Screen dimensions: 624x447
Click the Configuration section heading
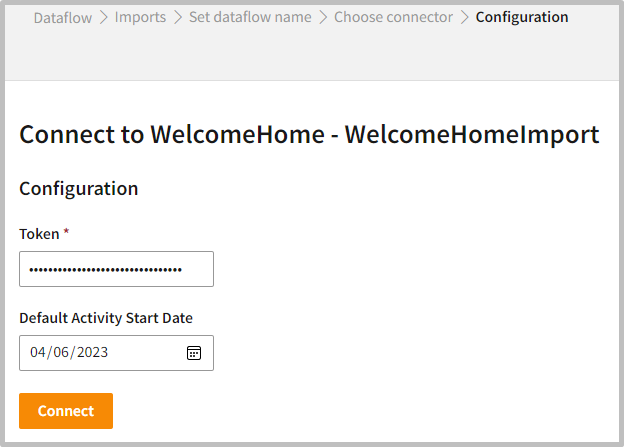(79, 188)
